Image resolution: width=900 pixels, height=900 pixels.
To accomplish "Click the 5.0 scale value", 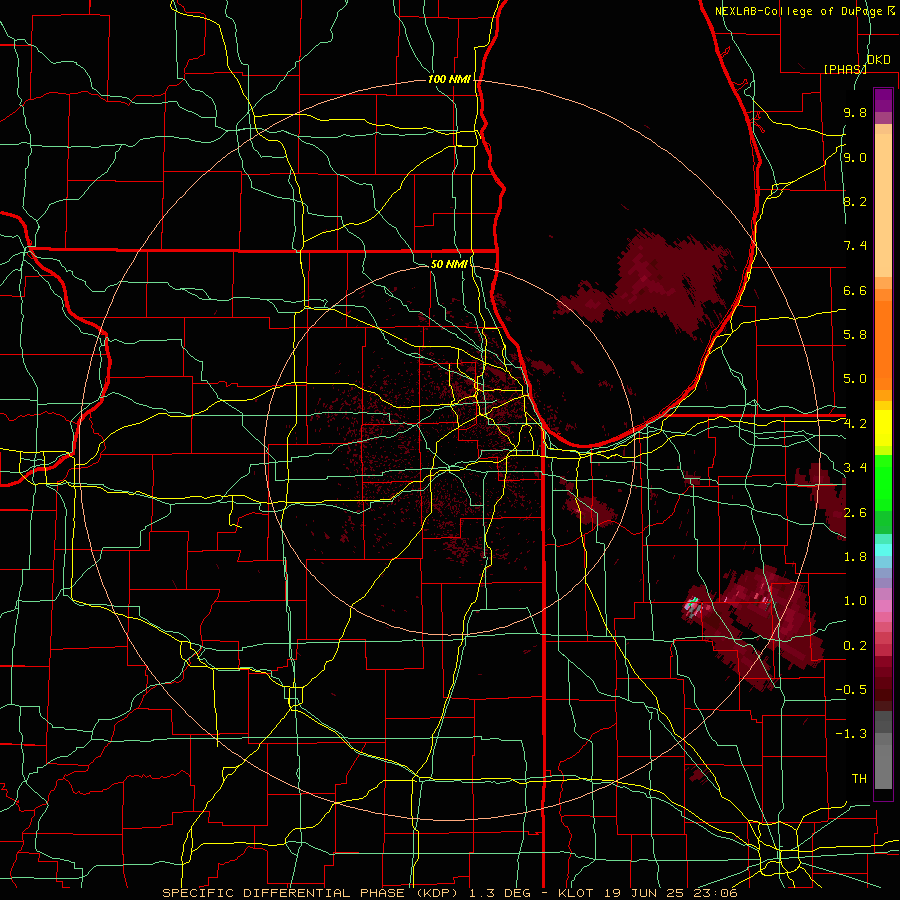I will tap(855, 379).
